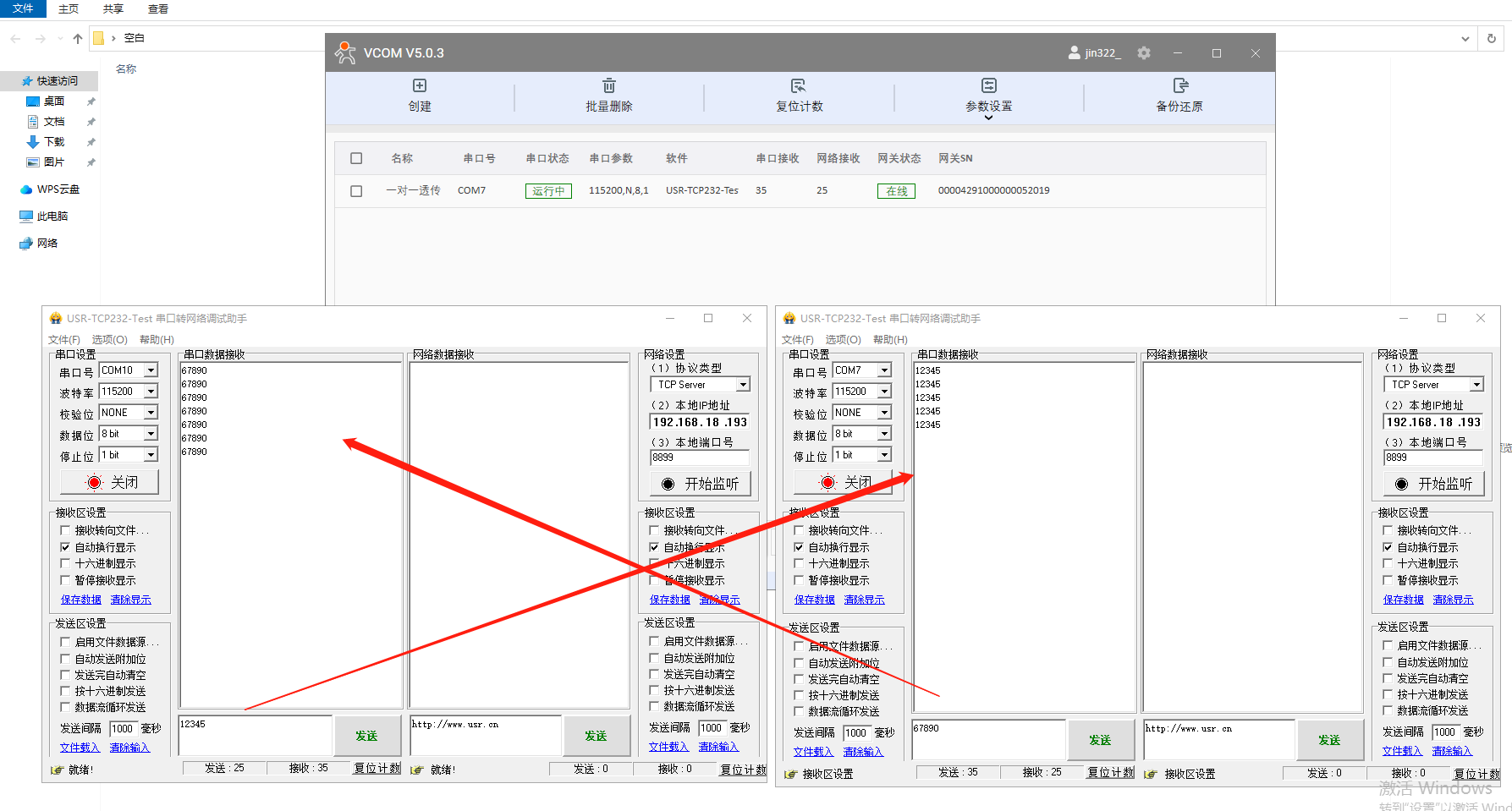Enable hex display (十六进制显示) in left window serial settings
Screen dimensions: 1512x811
point(65,564)
